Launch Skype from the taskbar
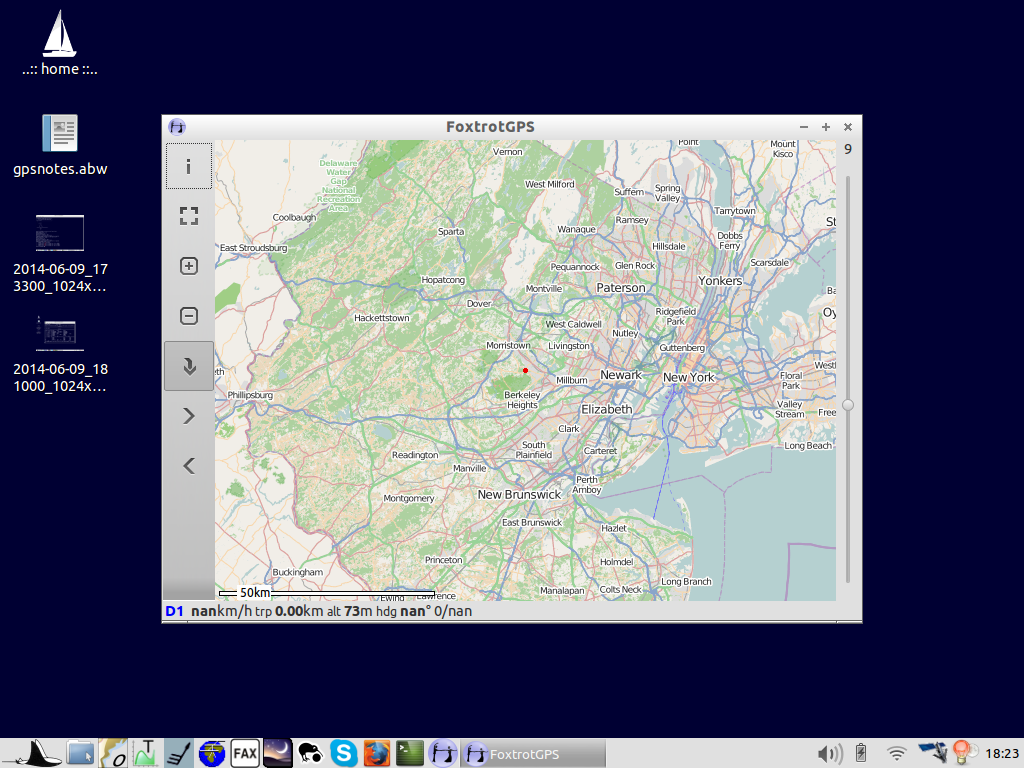Viewport: 1024px width, 768px height. (x=344, y=753)
